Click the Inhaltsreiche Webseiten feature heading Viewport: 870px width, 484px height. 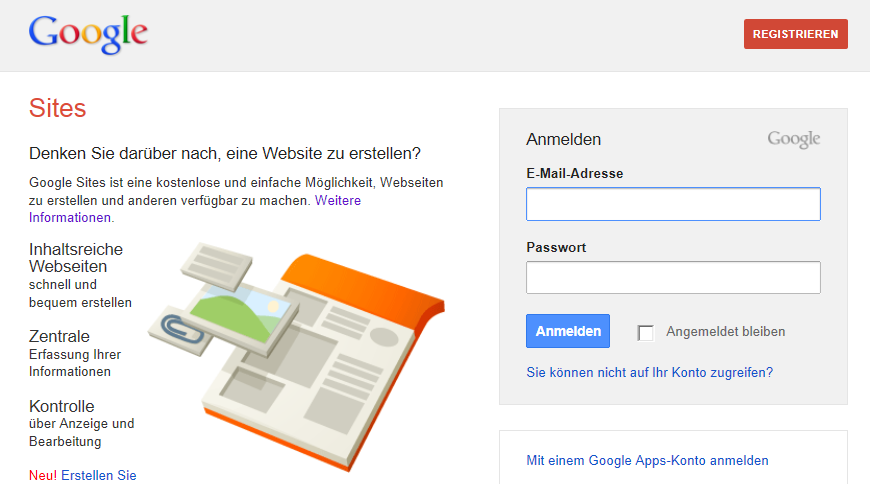coord(76,258)
